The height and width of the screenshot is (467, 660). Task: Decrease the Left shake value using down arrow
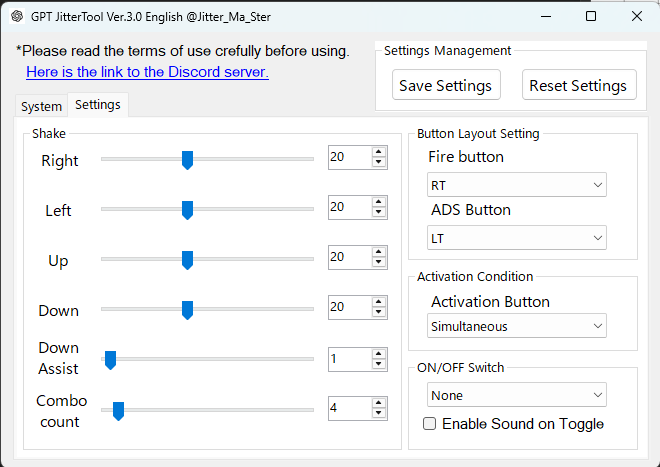(378, 212)
